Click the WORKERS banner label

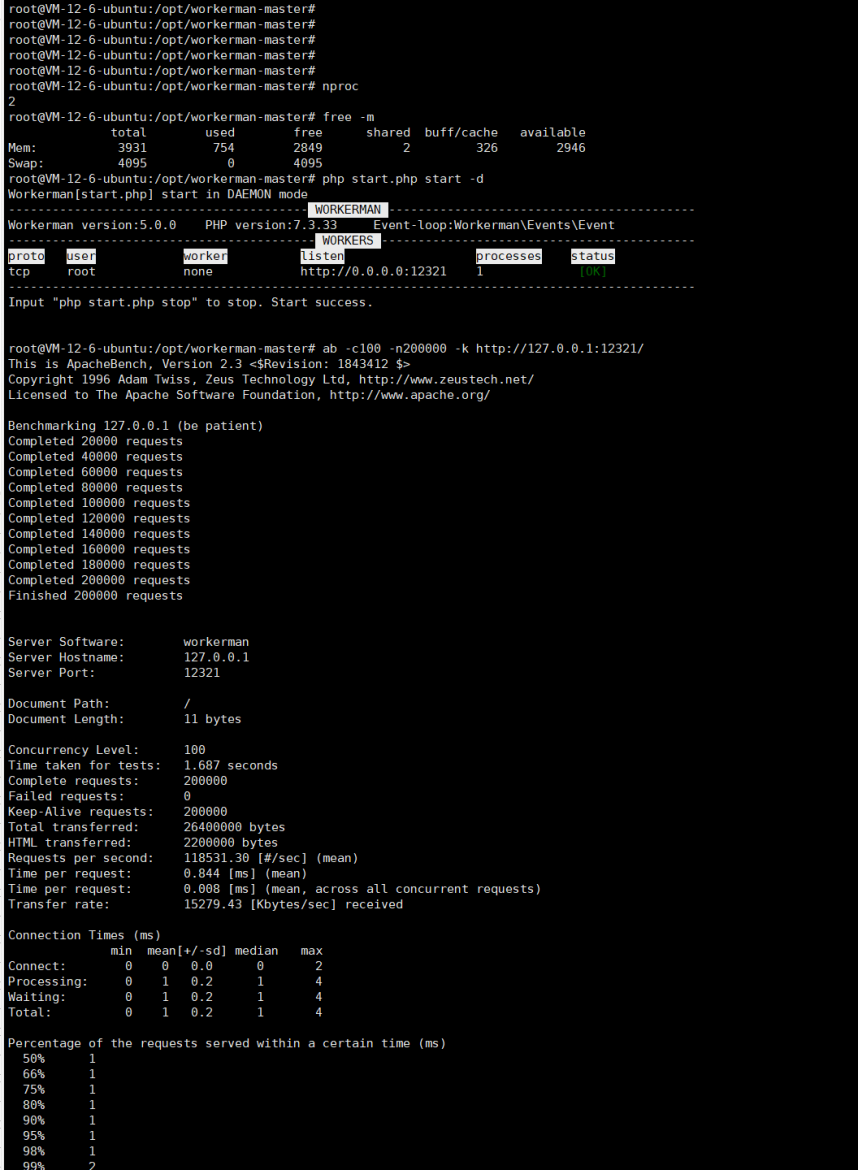point(348,240)
